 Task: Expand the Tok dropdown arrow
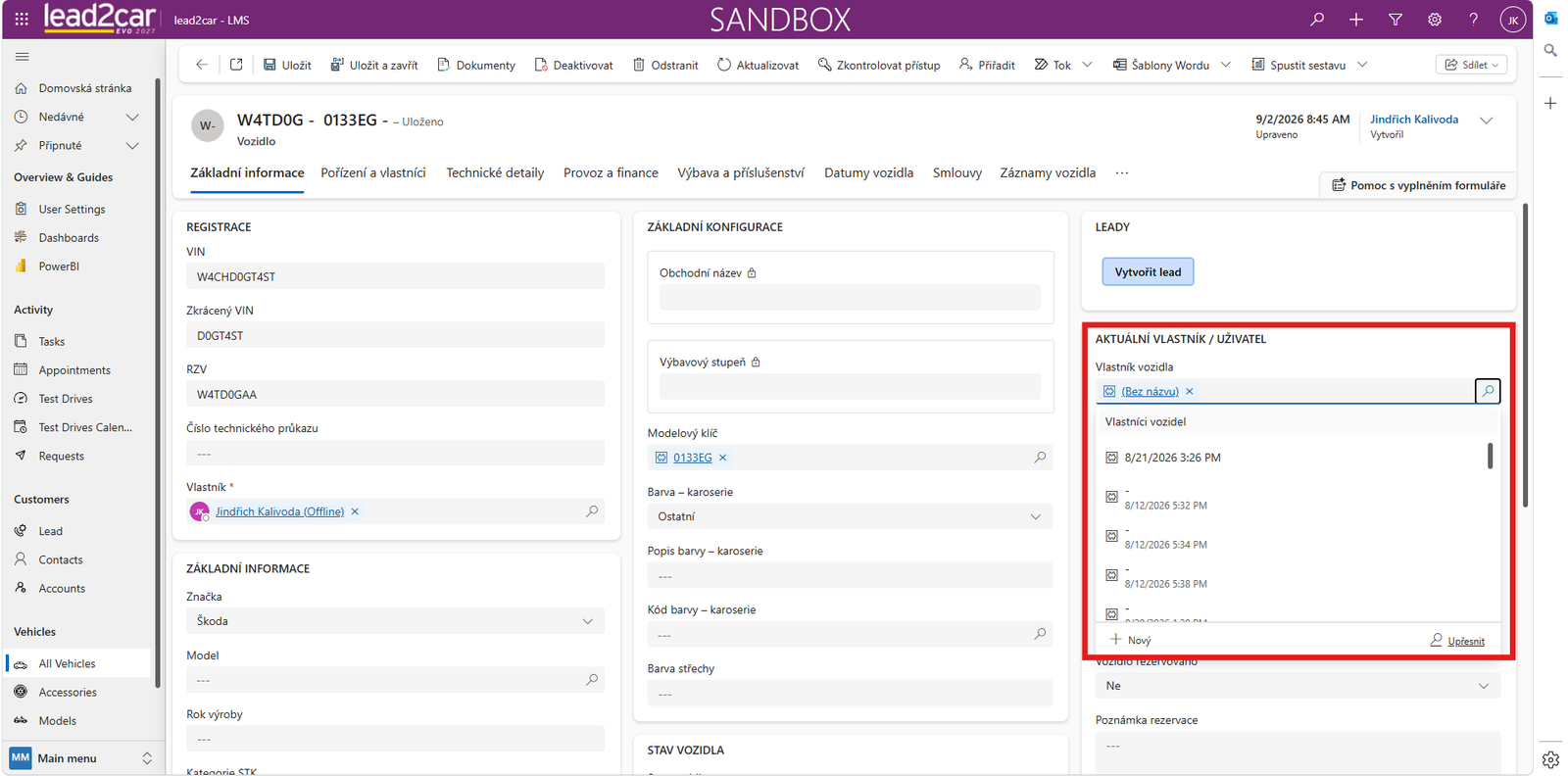pyautogui.click(x=1087, y=65)
